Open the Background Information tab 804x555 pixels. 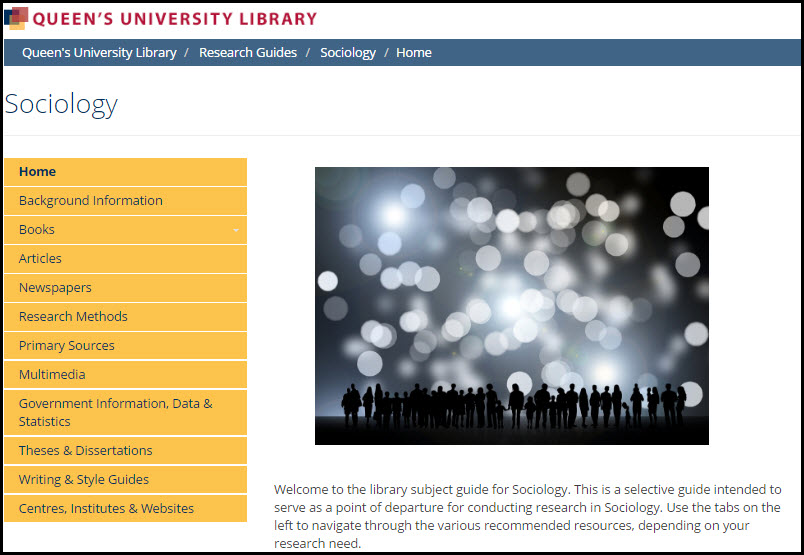click(126, 201)
